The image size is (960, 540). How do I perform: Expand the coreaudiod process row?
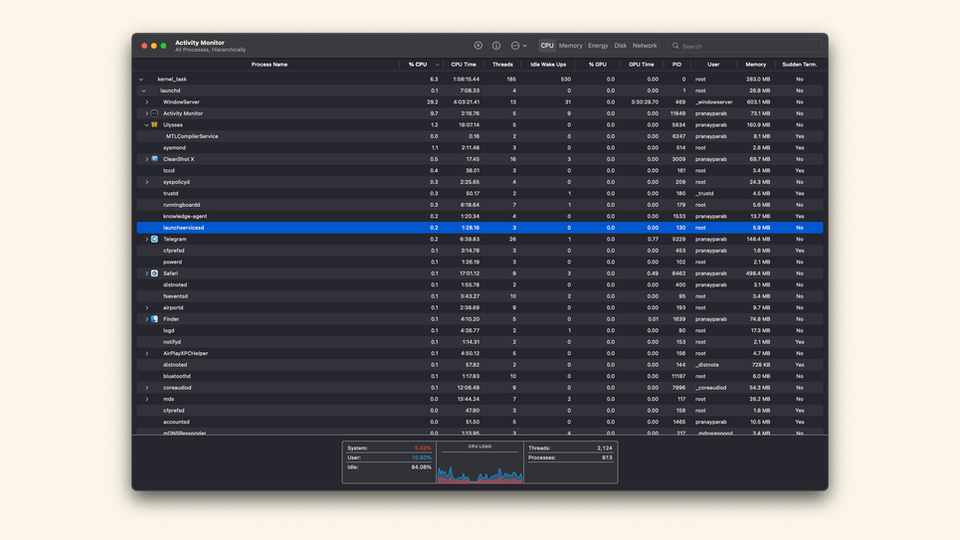coord(147,388)
